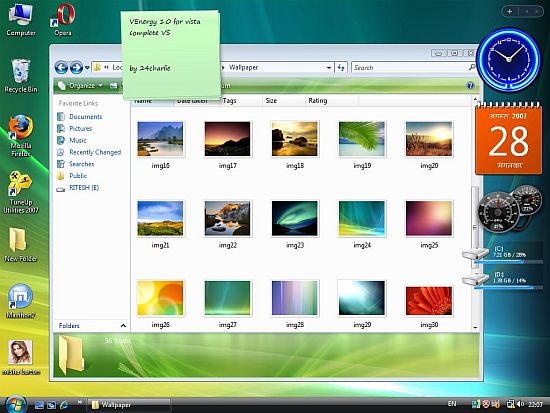Launch the Mozilla Firefox desktop icon
550x413 pixels.
[21, 135]
